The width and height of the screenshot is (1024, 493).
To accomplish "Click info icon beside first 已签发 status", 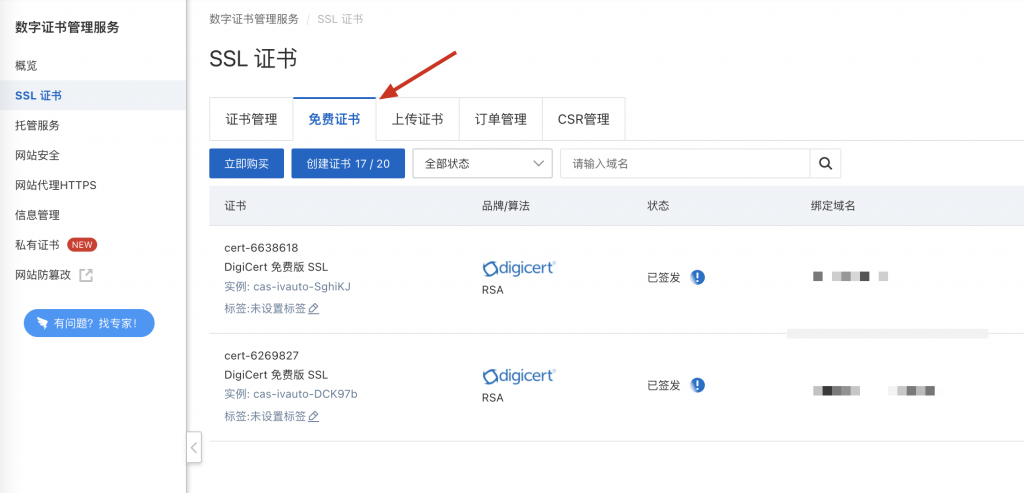I will click(x=698, y=277).
